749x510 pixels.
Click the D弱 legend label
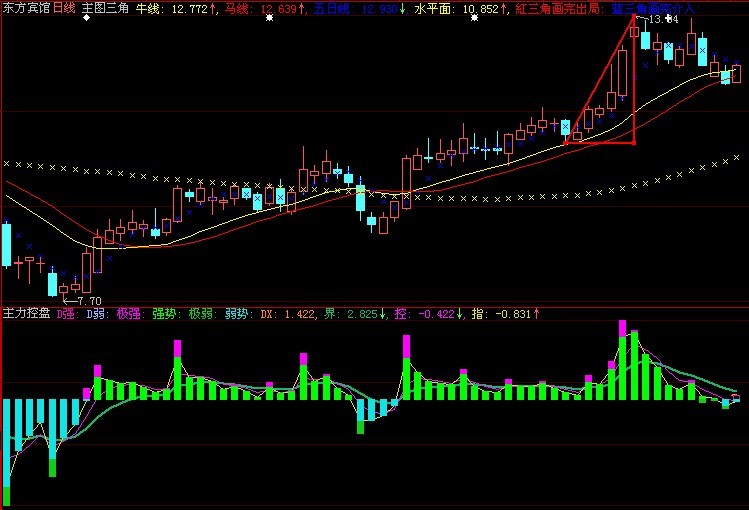pyautogui.click(x=95, y=314)
